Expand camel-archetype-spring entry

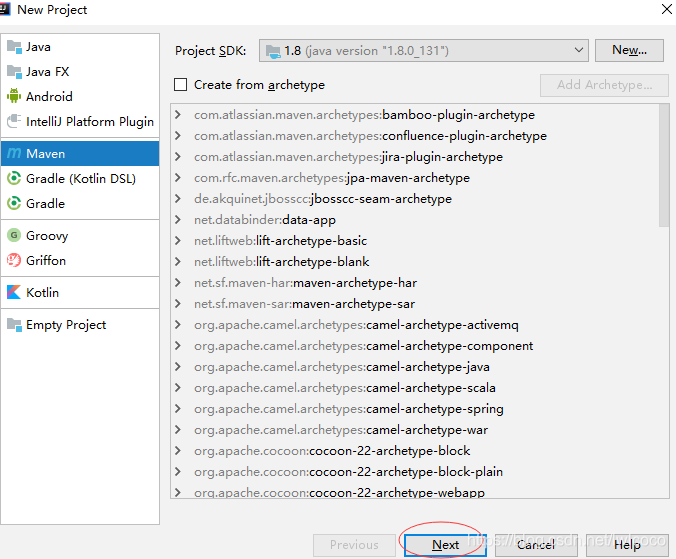pyautogui.click(x=178, y=409)
